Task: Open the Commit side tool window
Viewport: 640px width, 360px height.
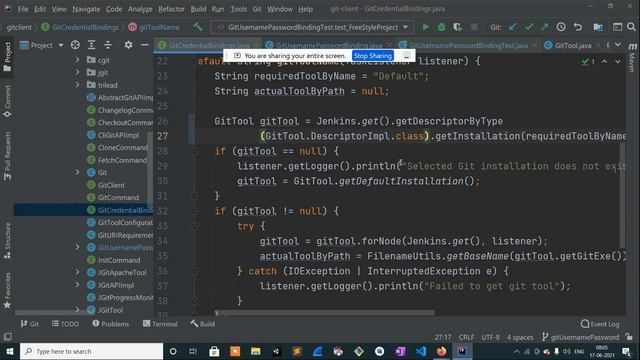Action: click(7, 101)
